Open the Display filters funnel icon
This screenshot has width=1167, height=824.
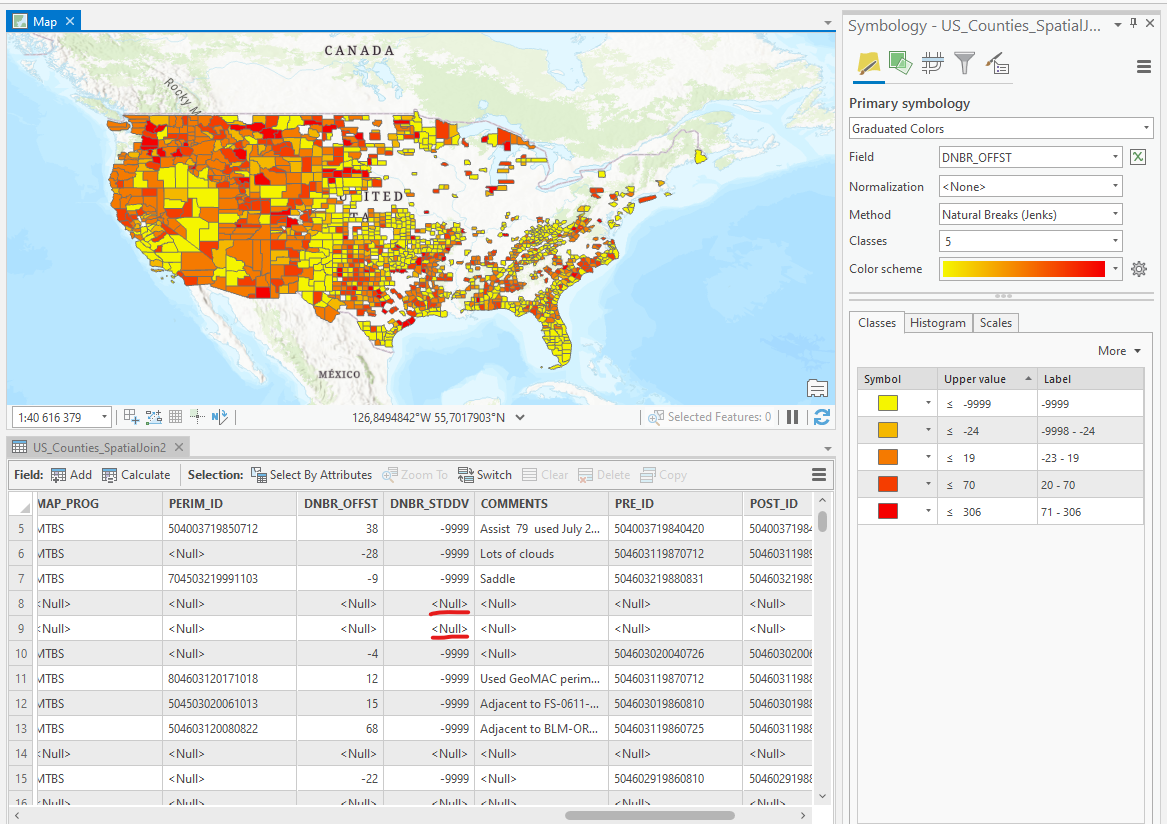(964, 64)
